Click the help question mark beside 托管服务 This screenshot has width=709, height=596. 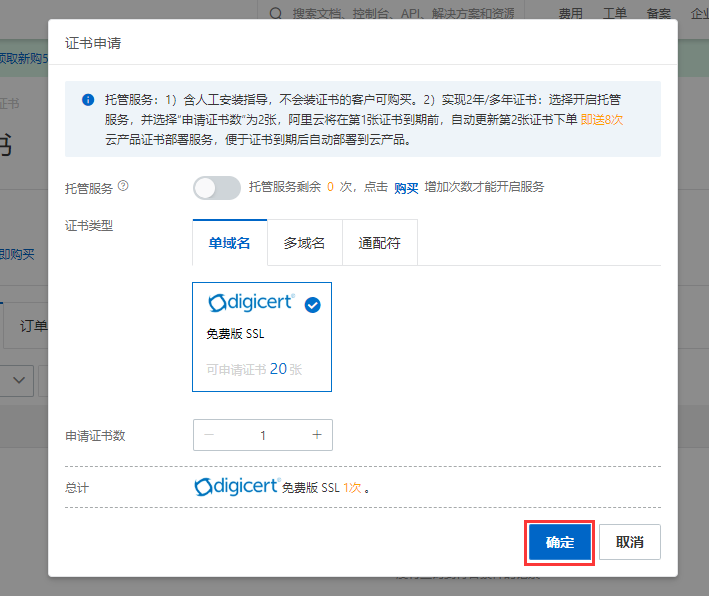click(x=123, y=187)
